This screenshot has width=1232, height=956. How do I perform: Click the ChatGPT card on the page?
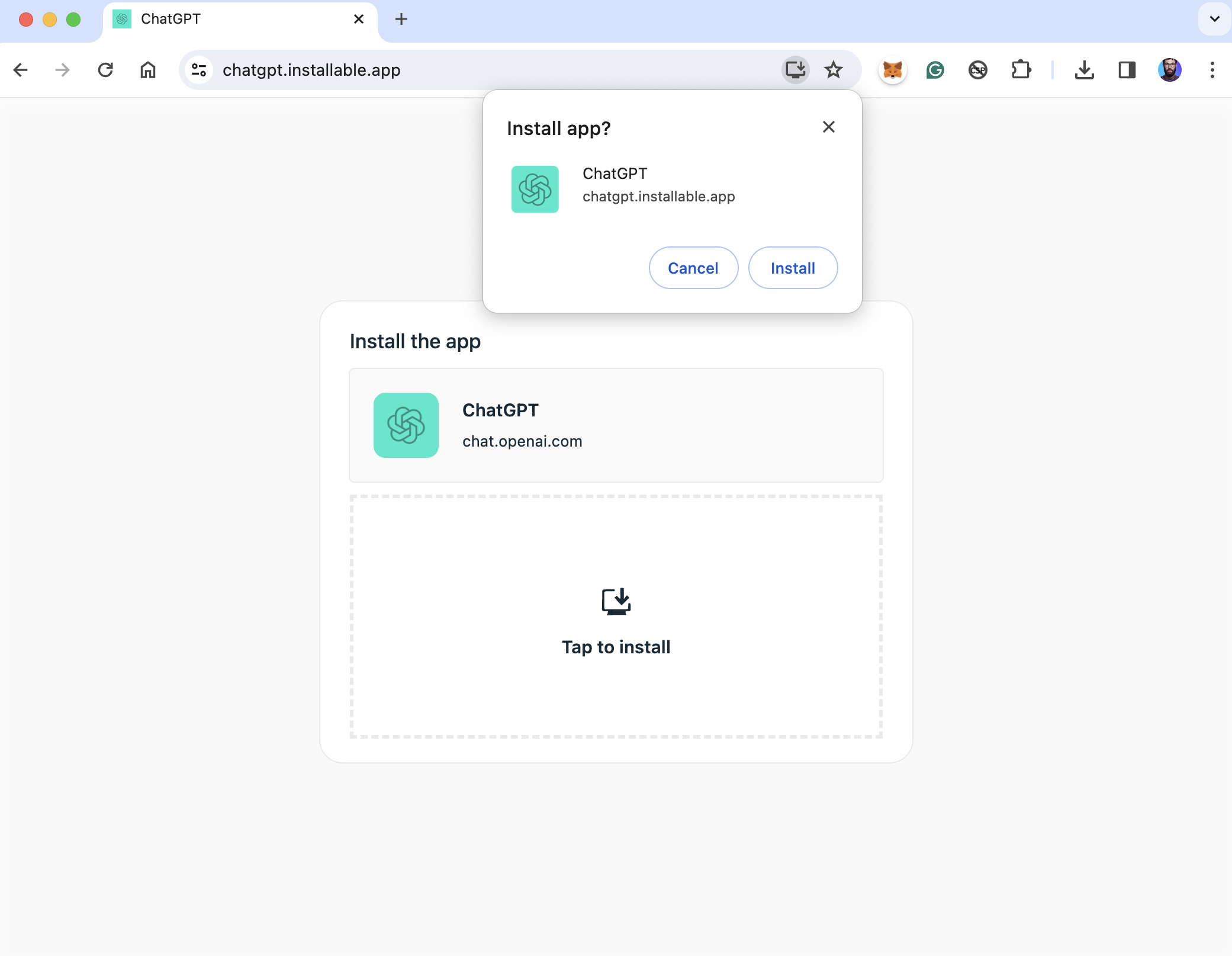[616, 425]
